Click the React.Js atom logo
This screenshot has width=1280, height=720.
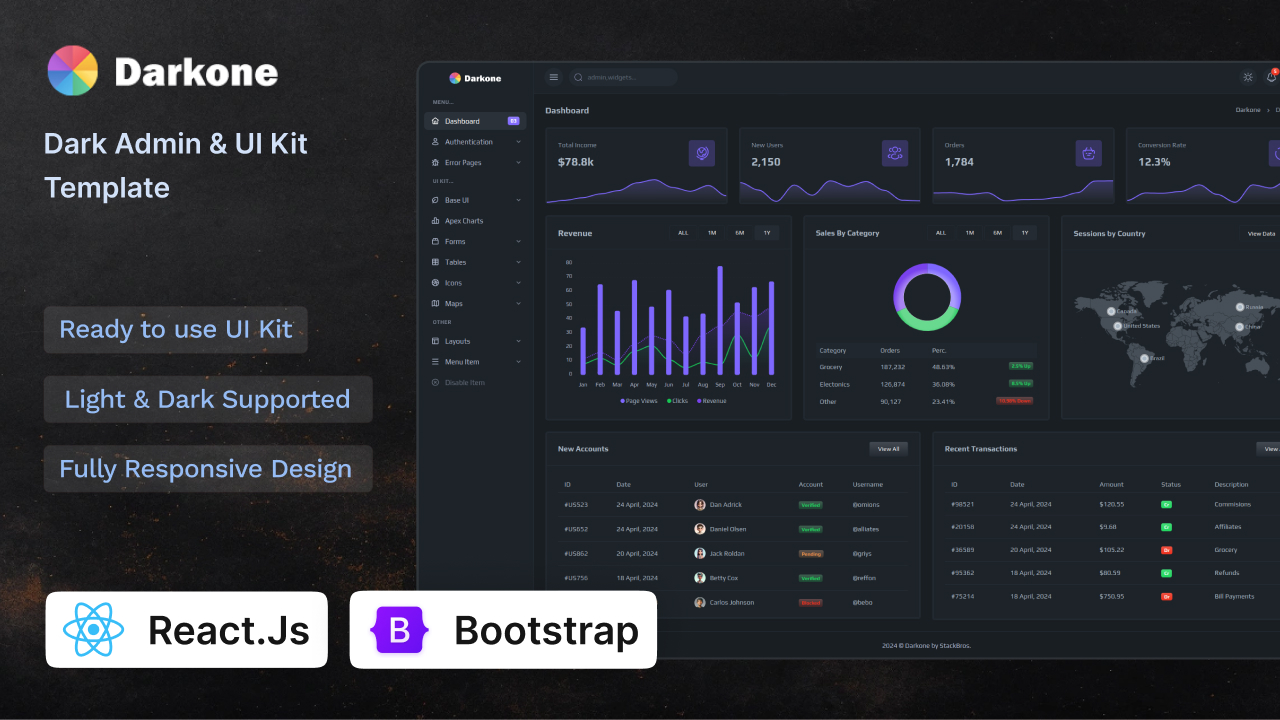[93, 630]
